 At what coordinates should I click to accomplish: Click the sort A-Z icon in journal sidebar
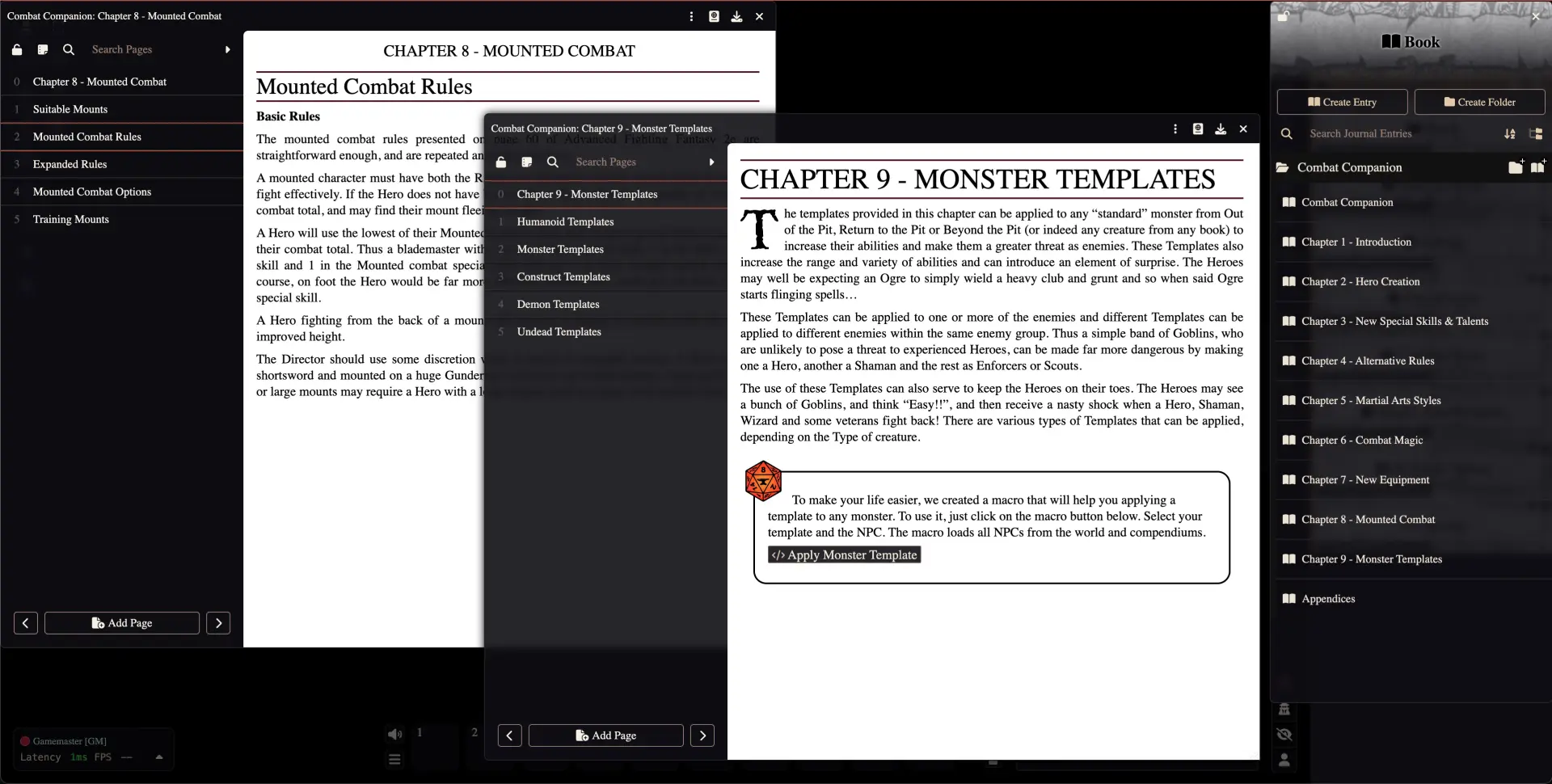[1509, 134]
